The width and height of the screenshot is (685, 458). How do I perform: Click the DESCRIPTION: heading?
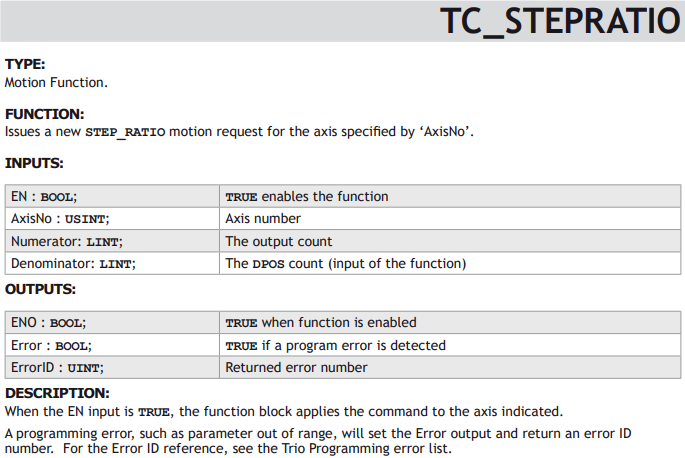(57, 393)
